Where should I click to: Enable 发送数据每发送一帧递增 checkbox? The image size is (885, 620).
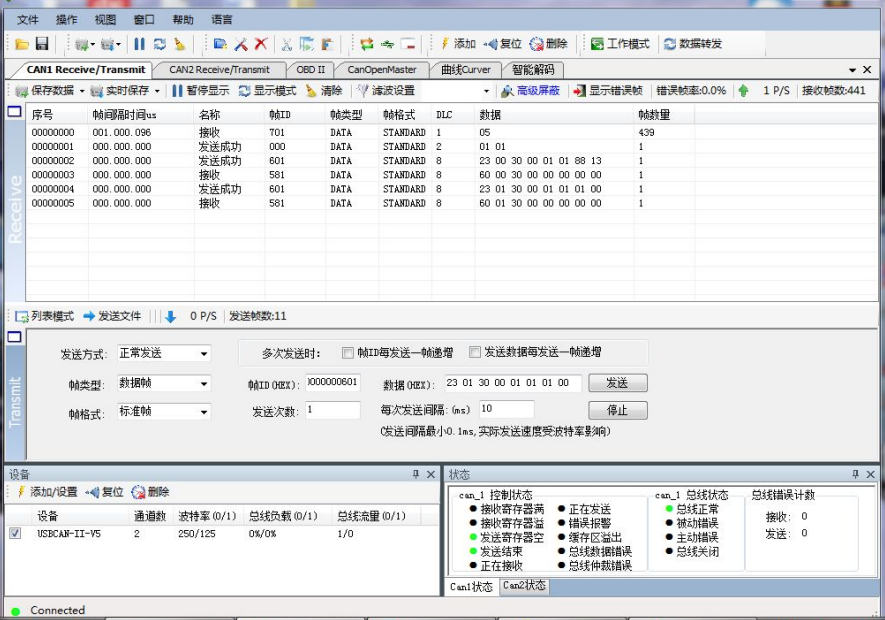pos(475,352)
